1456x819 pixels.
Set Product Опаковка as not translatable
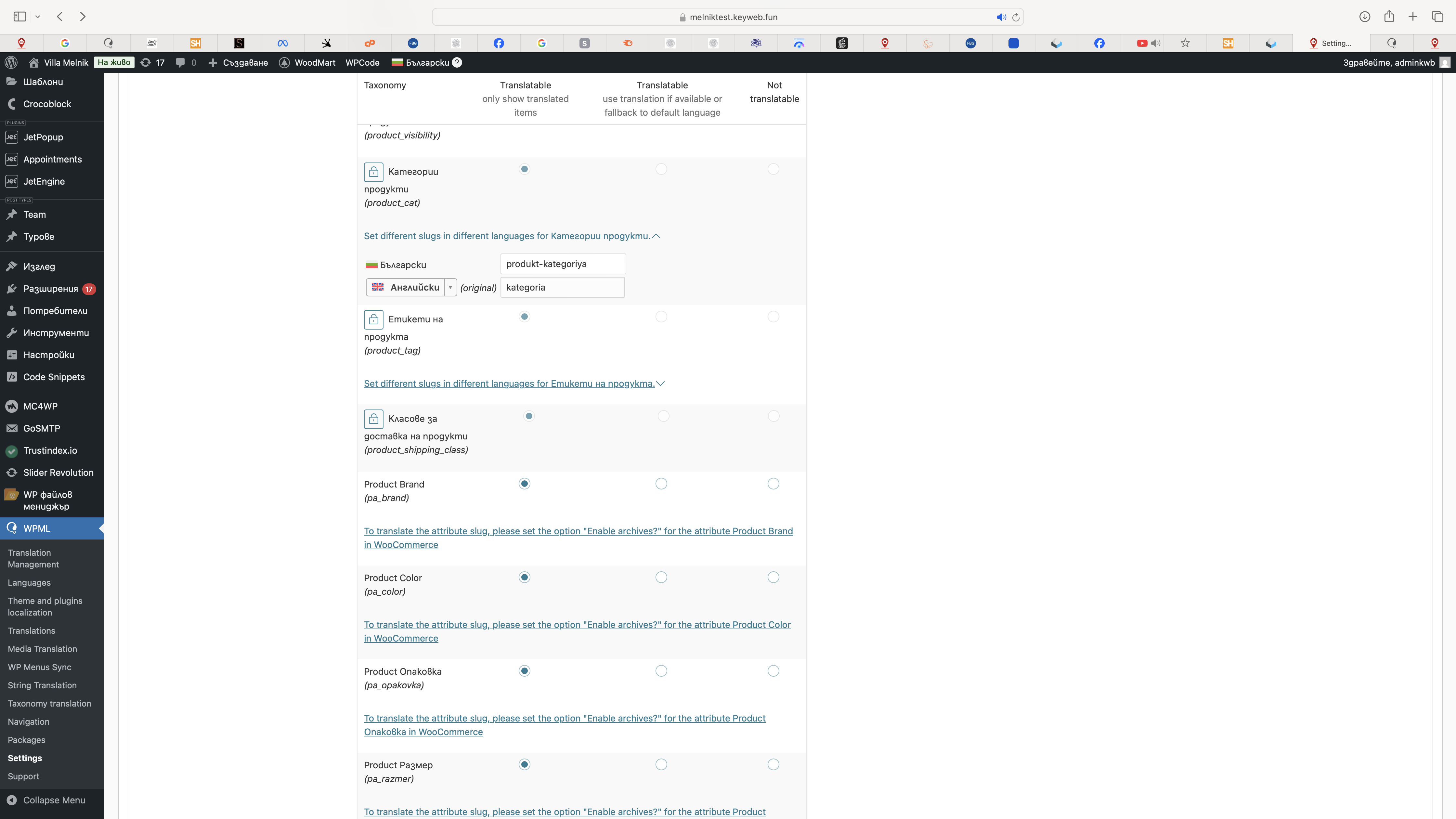coord(773,671)
